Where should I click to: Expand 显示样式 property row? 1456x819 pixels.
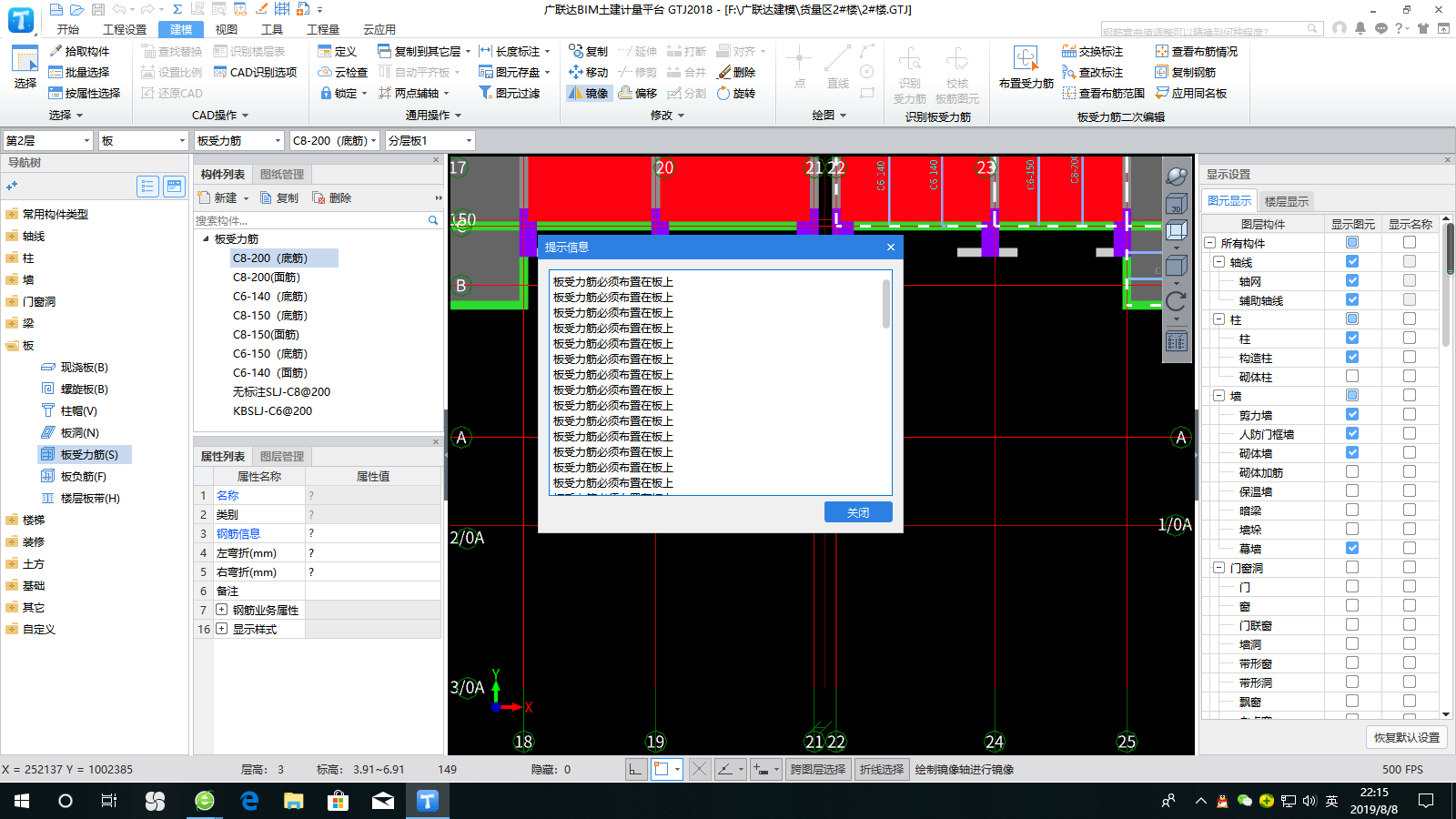pyautogui.click(x=221, y=629)
